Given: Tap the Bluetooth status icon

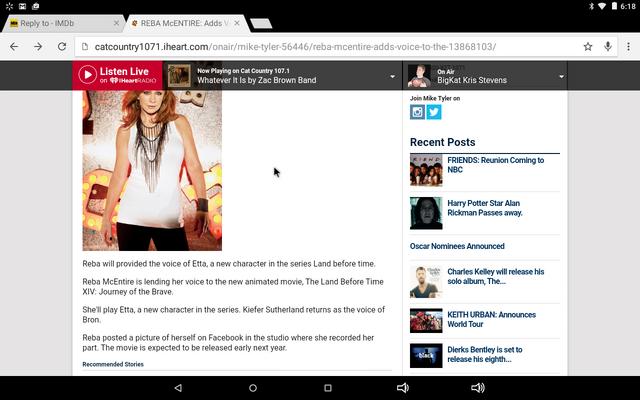Looking at the screenshot, I should [x=591, y=6].
